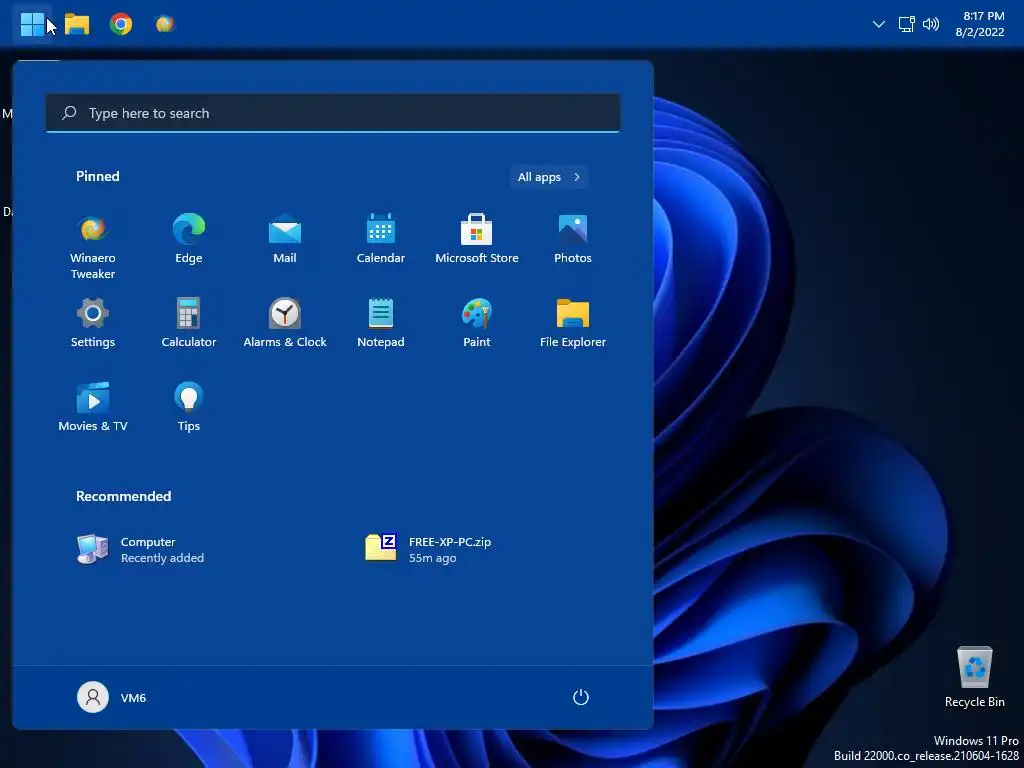
Task: Launch Google Chrome from the taskbar
Action: (121, 24)
